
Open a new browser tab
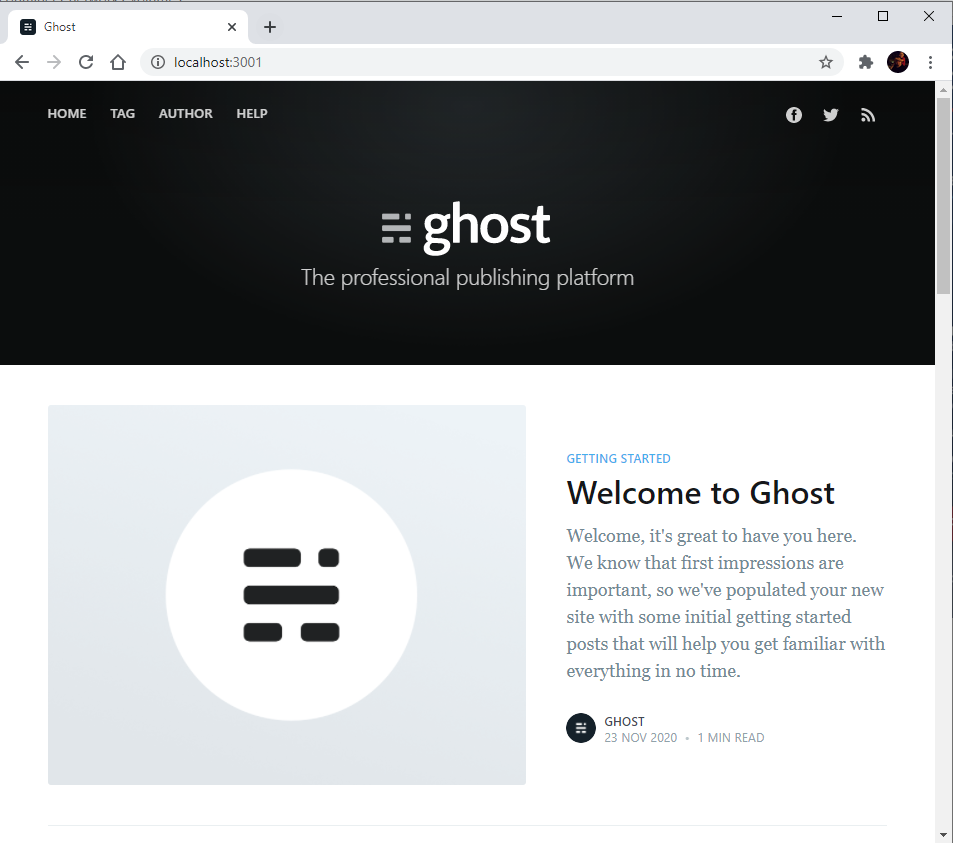pos(270,27)
